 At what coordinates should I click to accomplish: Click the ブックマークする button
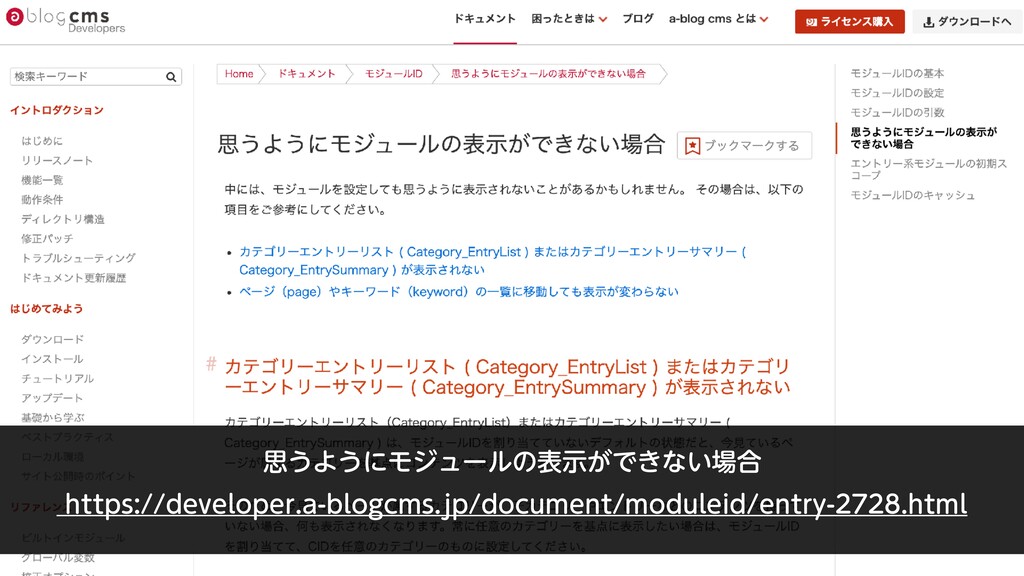744,146
